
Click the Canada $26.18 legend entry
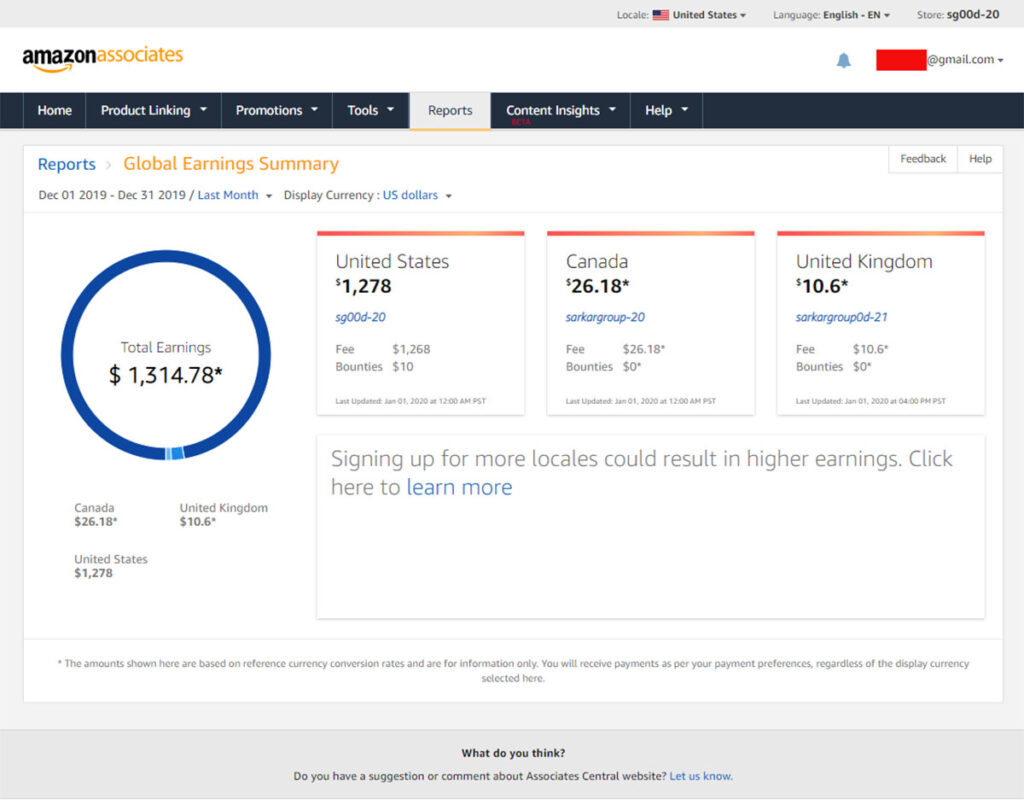95,515
